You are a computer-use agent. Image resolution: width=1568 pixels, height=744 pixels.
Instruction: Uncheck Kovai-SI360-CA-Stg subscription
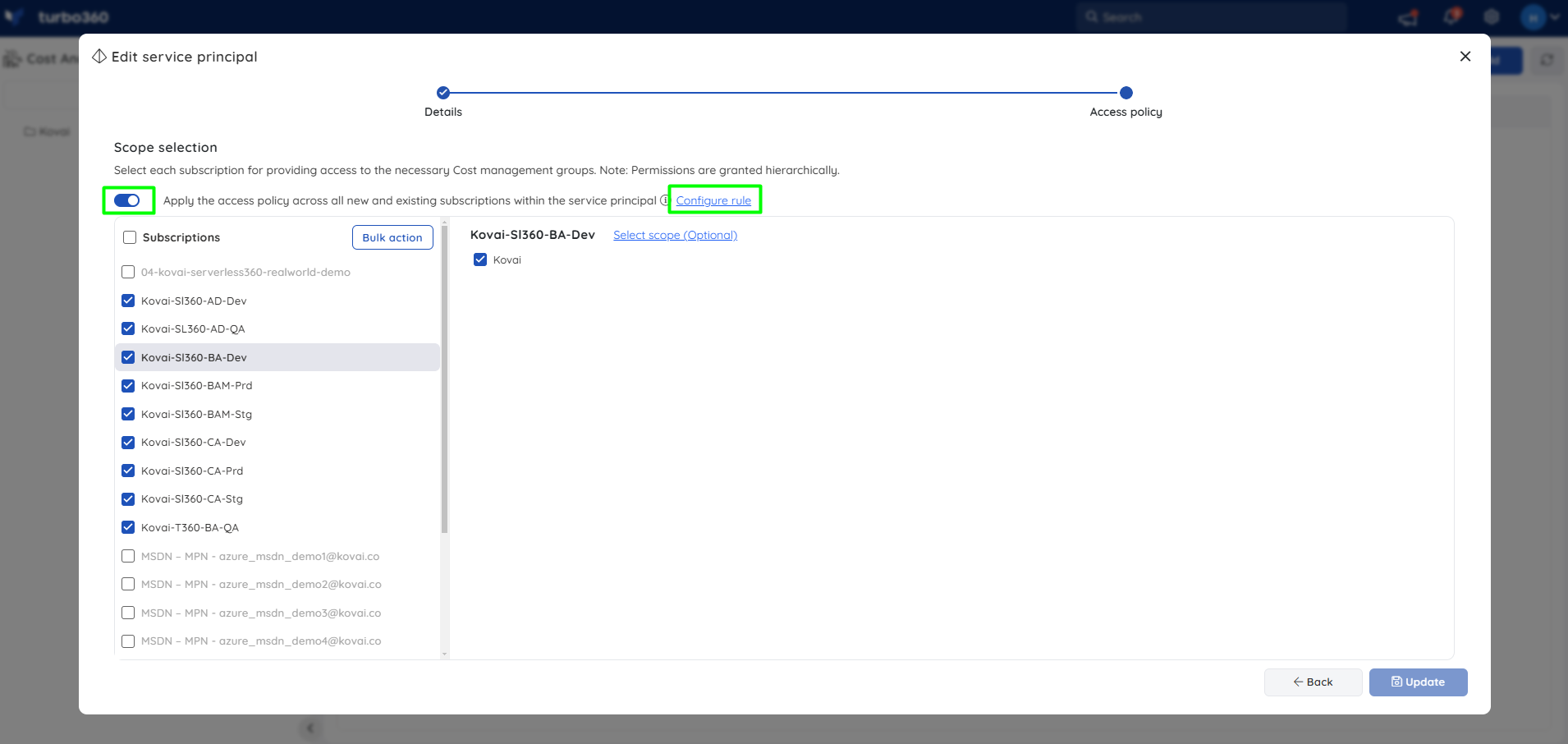pyautogui.click(x=128, y=498)
